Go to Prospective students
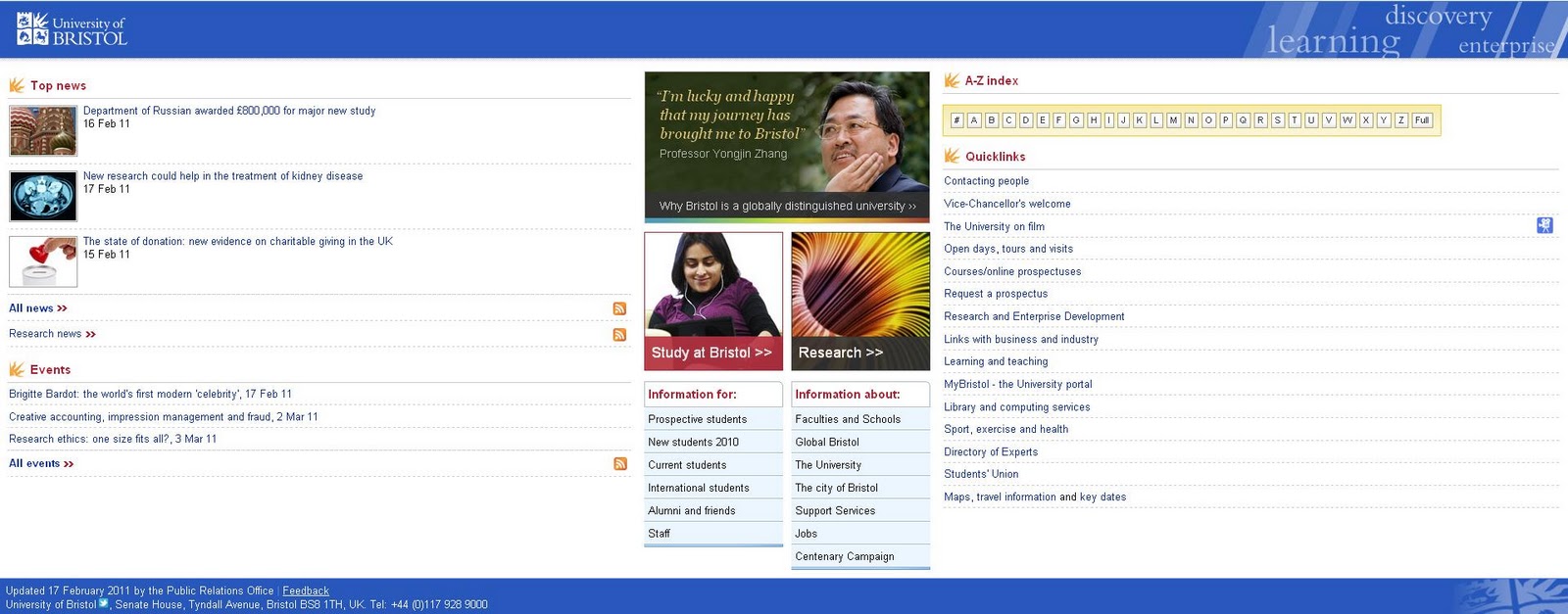The height and width of the screenshot is (614, 1568). [697, 419]
